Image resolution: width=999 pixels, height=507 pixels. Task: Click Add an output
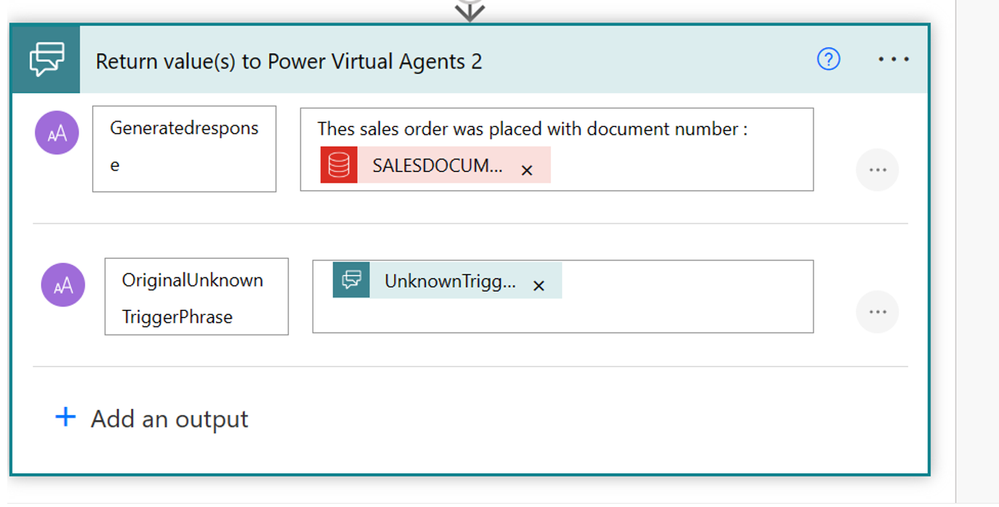click(x=152, y=418)
